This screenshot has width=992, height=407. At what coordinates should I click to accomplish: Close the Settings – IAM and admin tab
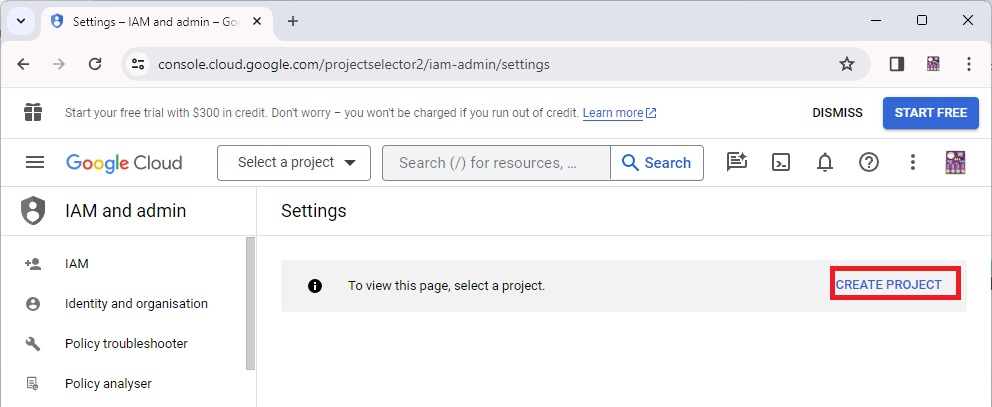tap(257, 22)
